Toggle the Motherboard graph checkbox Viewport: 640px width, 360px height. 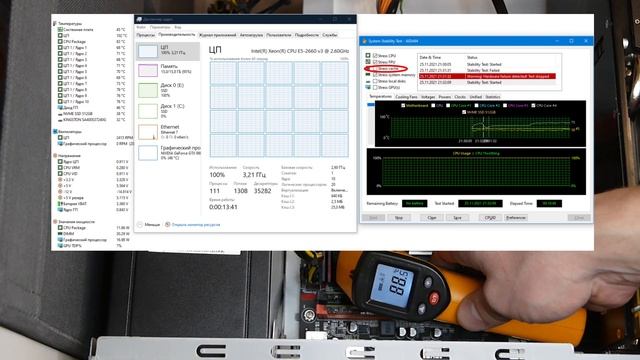403,105
